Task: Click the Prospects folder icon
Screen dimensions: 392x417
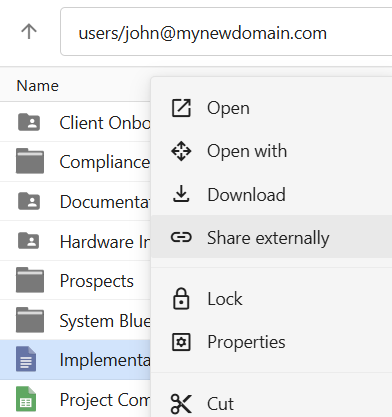Action: 30,280
